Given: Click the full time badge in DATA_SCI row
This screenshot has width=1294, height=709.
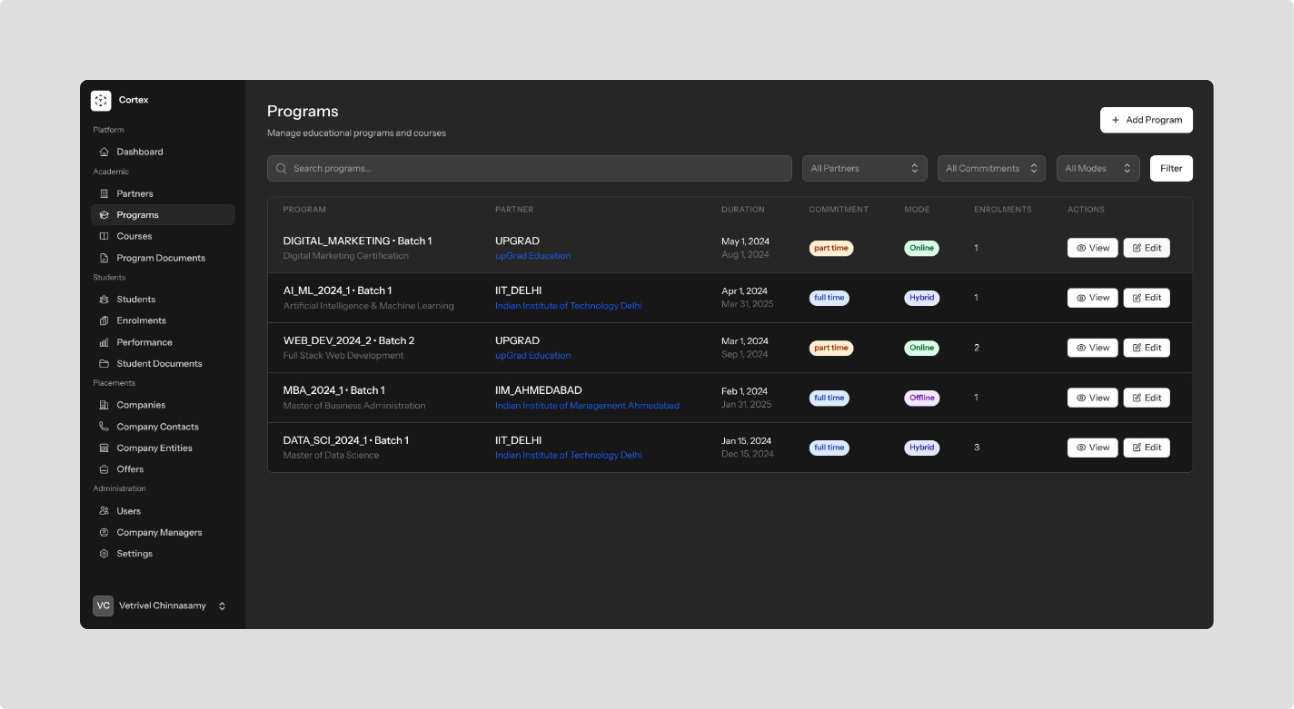Looking at the screenshot, I should tap(829, 448).
